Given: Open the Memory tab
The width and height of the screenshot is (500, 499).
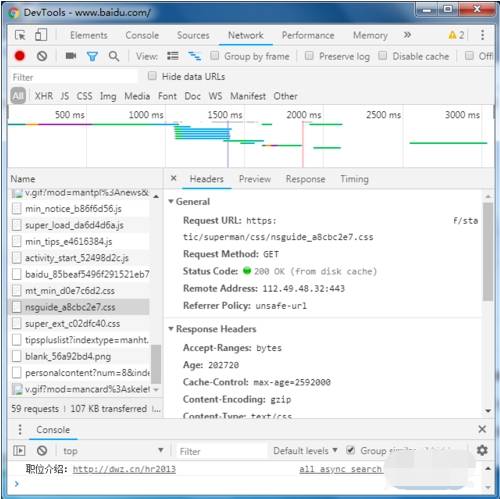Looking at the screenshot, I should 370,35.
